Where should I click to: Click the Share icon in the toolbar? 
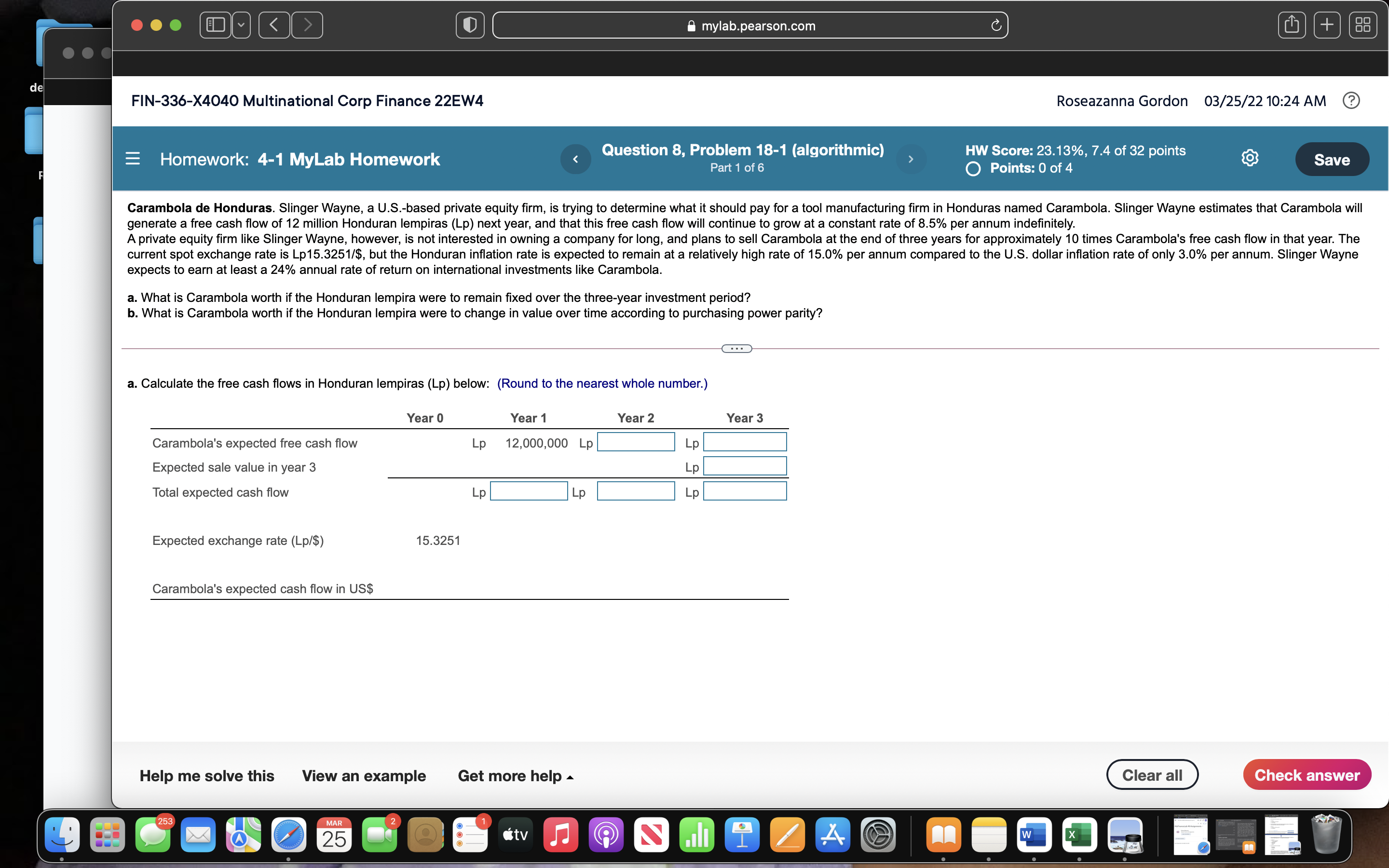tap(1292, 25)
